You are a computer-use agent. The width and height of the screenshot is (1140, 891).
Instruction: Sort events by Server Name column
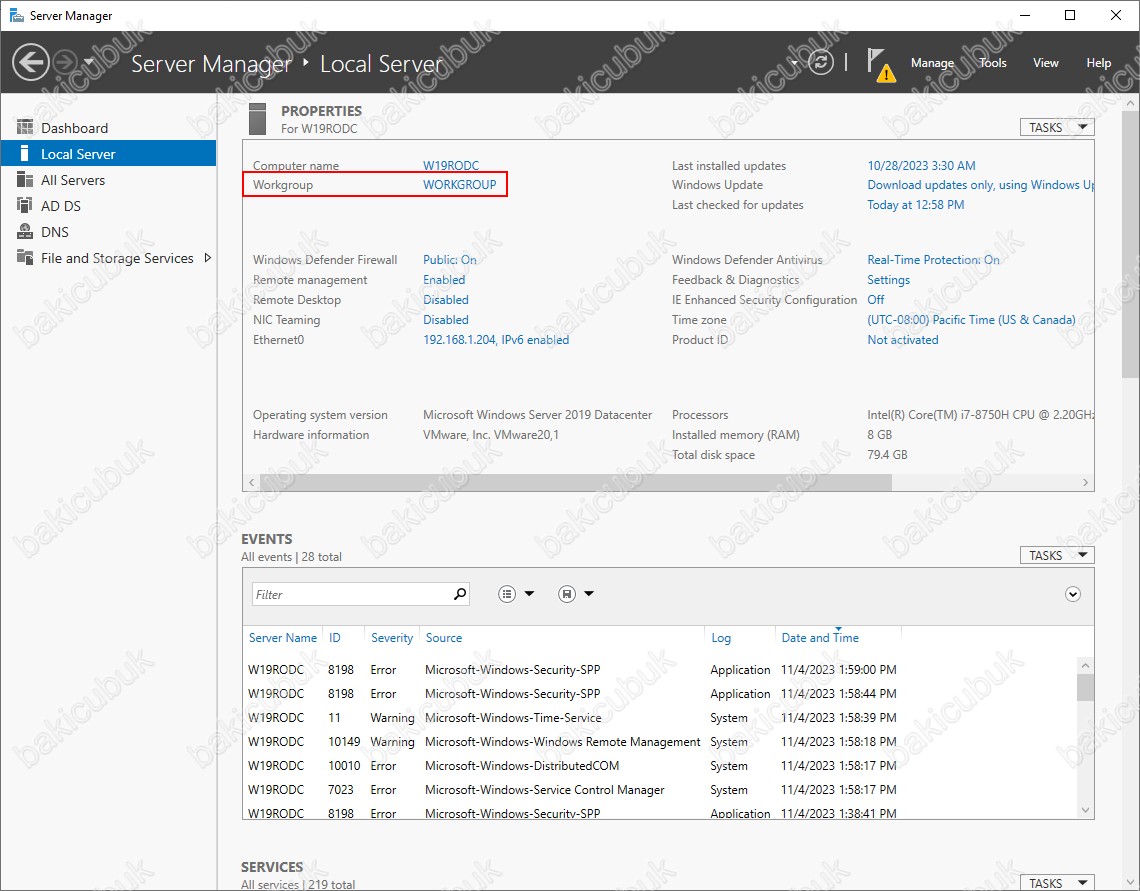(x=283, y=637)
